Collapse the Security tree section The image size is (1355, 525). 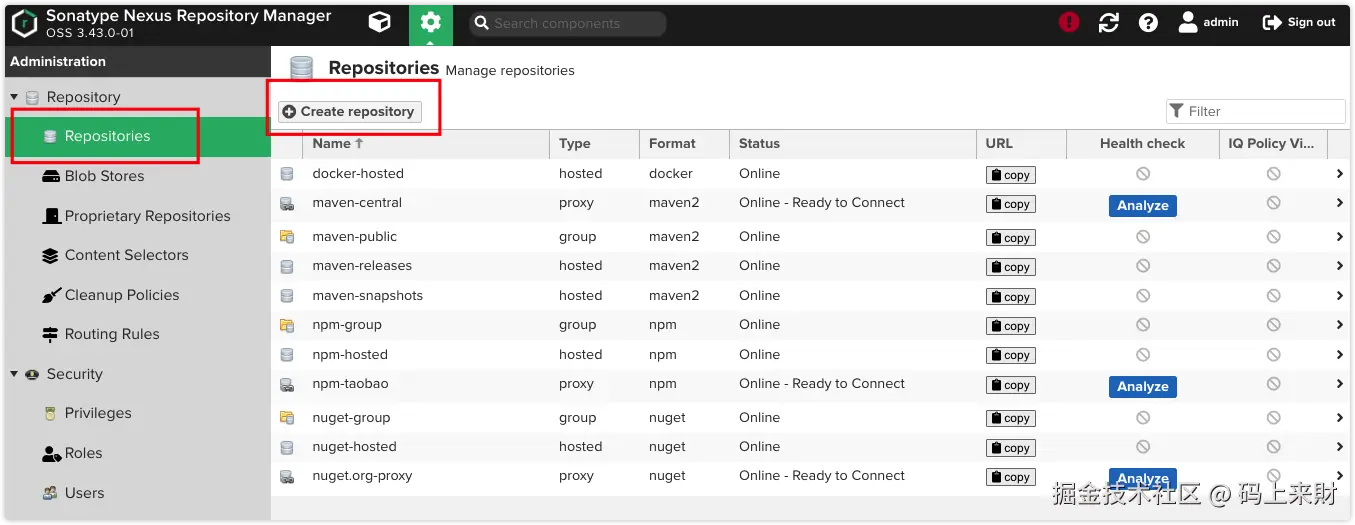tap(14, 374)
